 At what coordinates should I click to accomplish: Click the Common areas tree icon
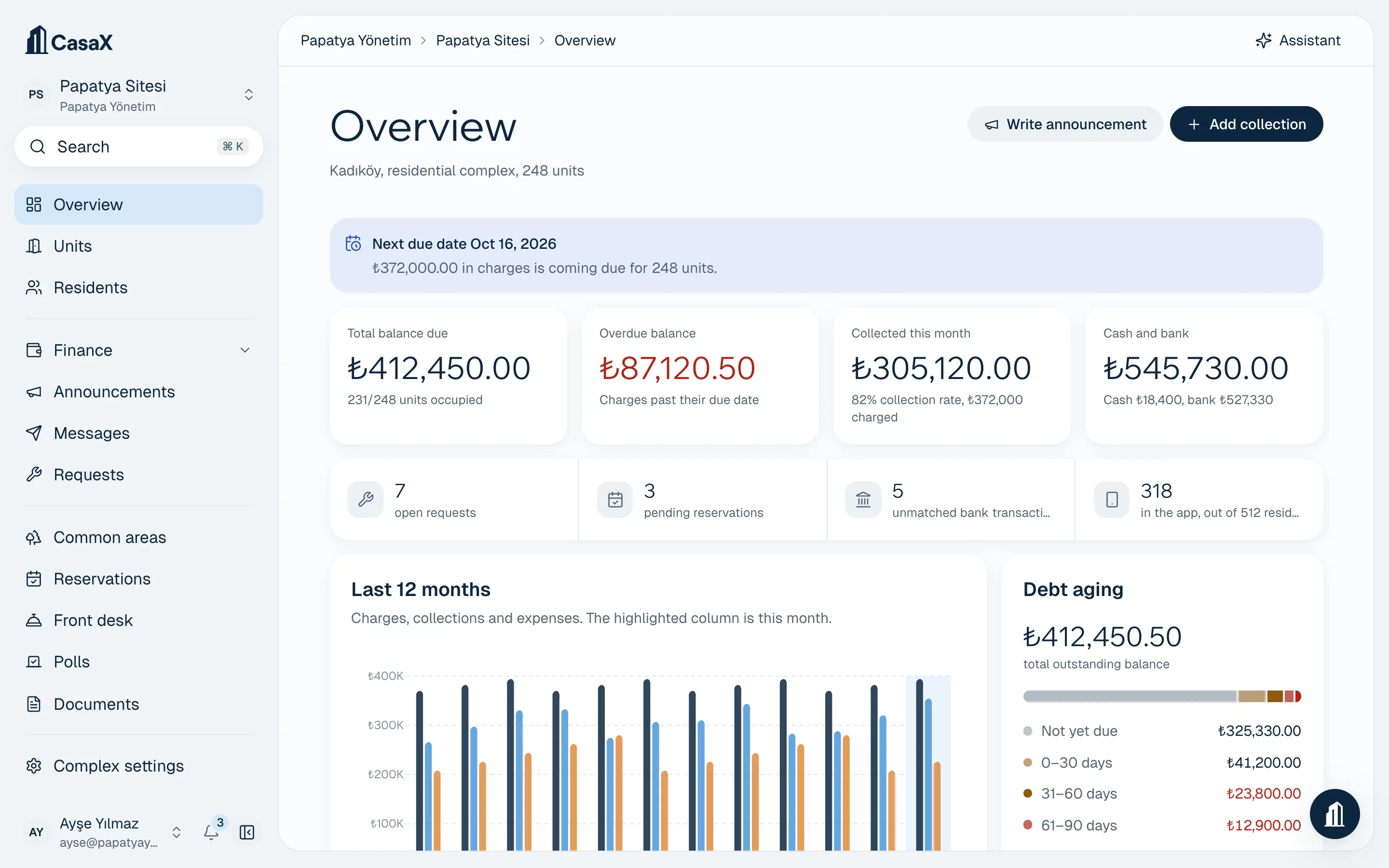pos(34,537)
